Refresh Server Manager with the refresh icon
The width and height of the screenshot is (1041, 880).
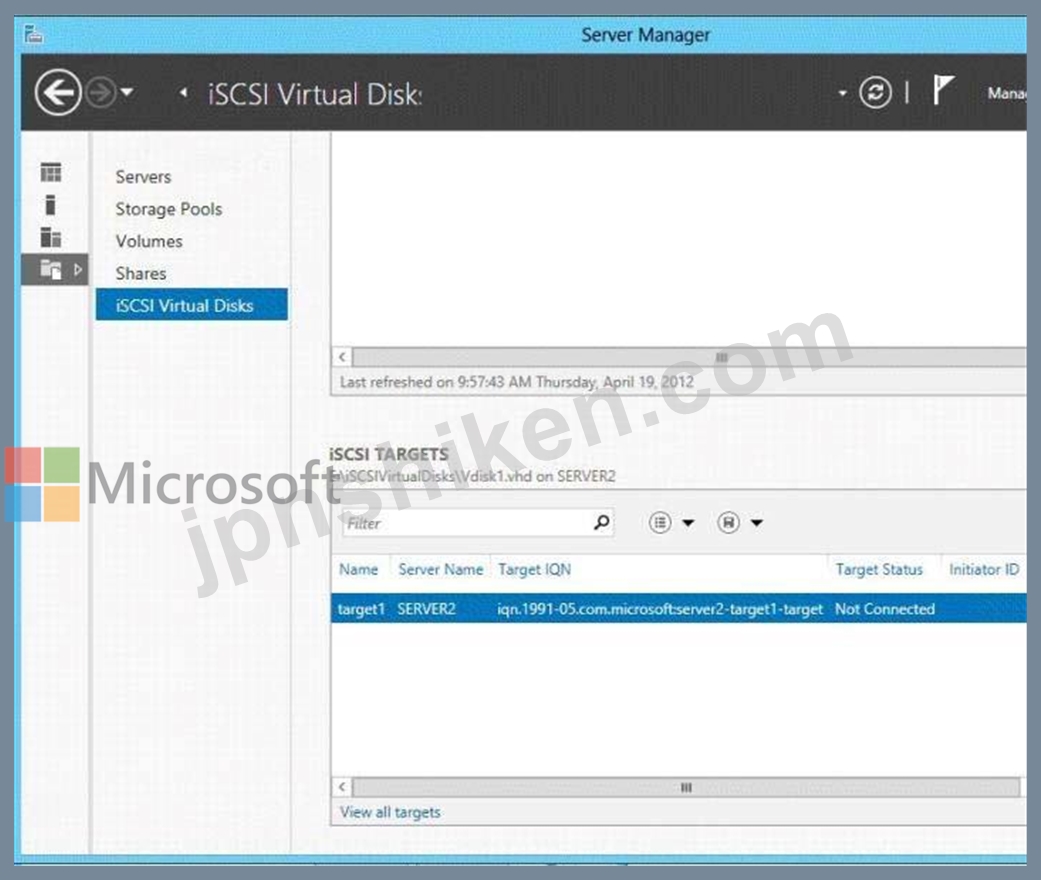[875, 92]
